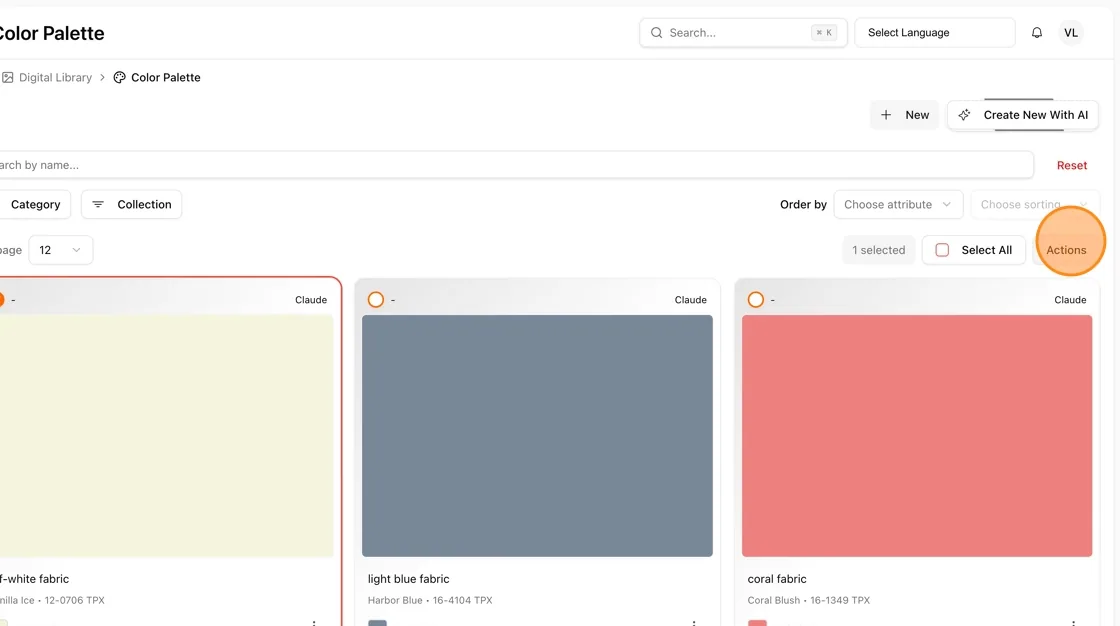
Task: Open the Category filter
Action: coord(34,204)
